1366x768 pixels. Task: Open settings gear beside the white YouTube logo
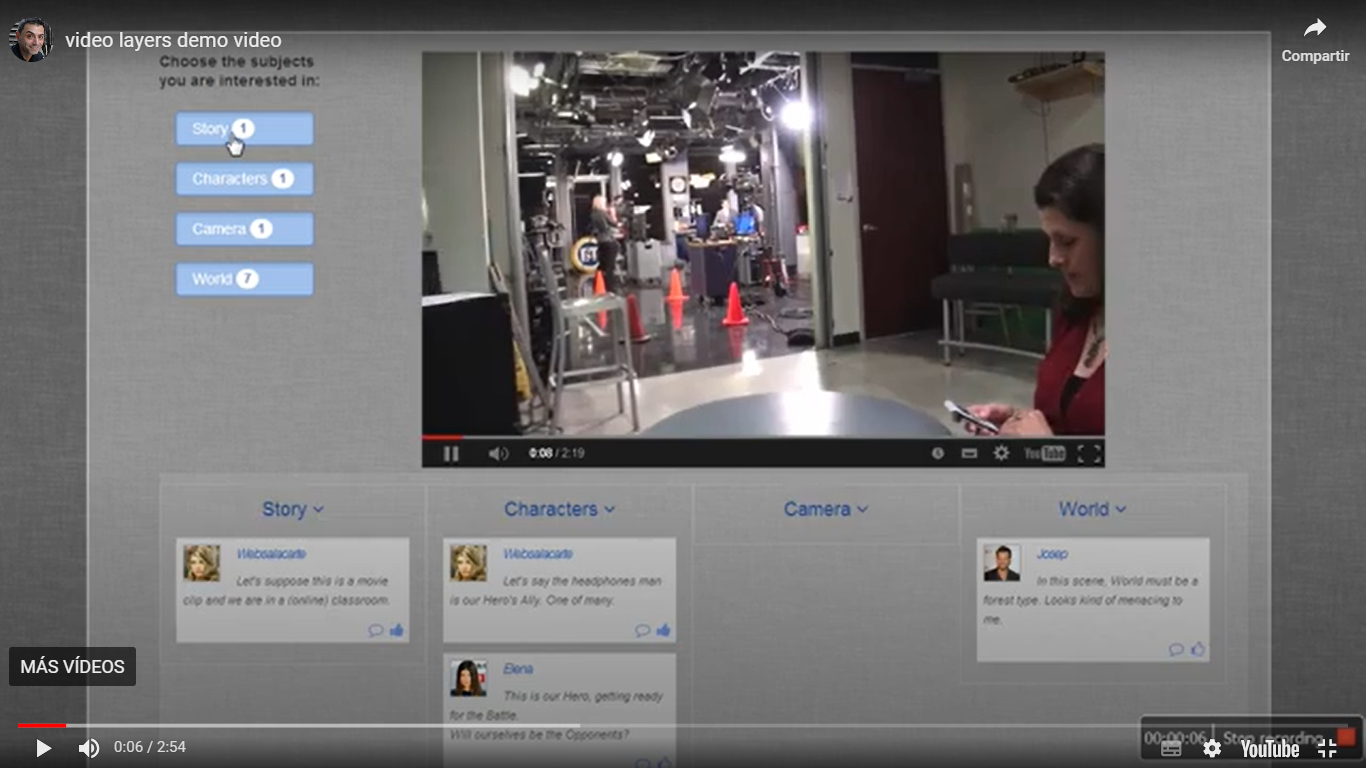point(1212,748)
